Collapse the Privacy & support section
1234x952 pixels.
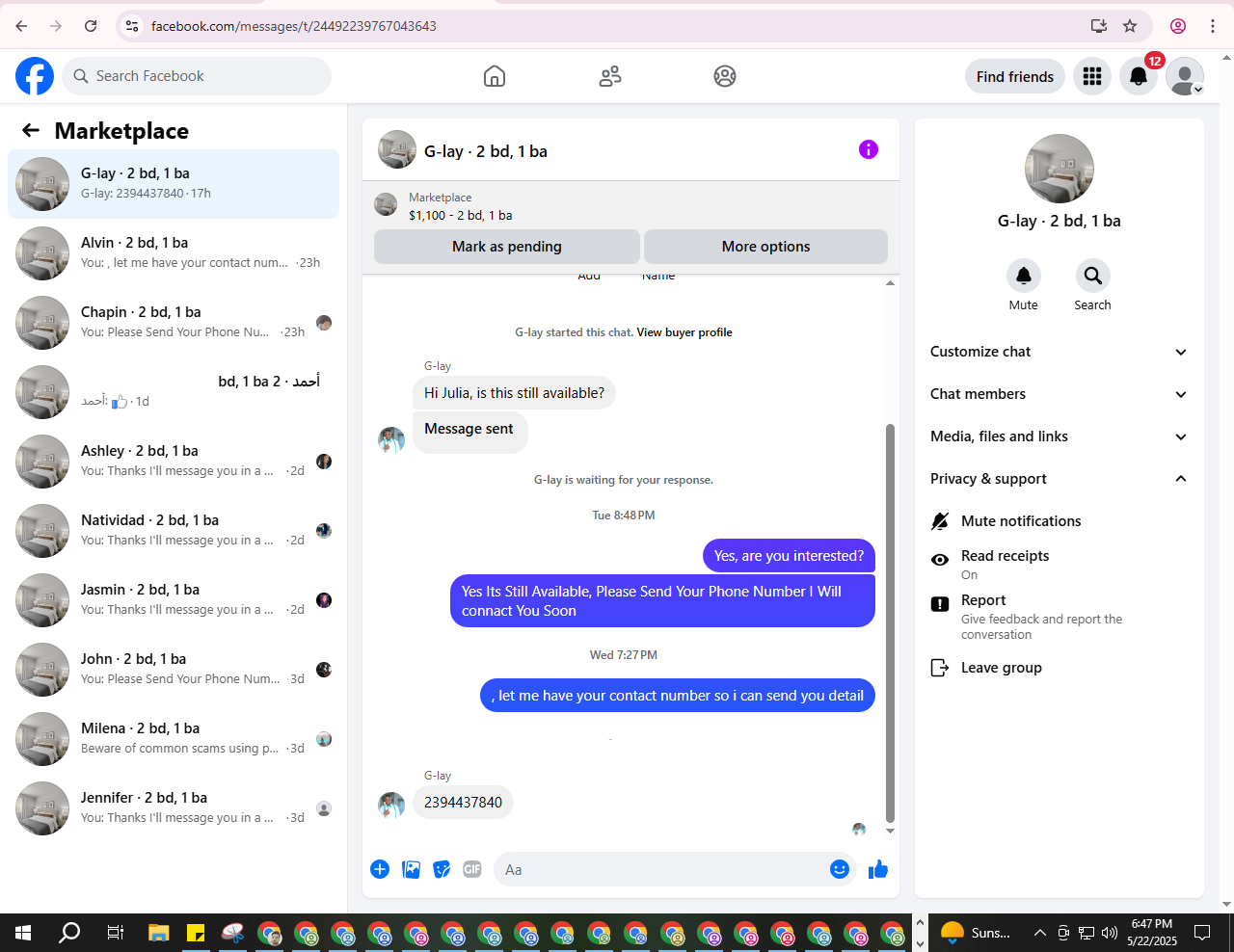point(1059,479)
